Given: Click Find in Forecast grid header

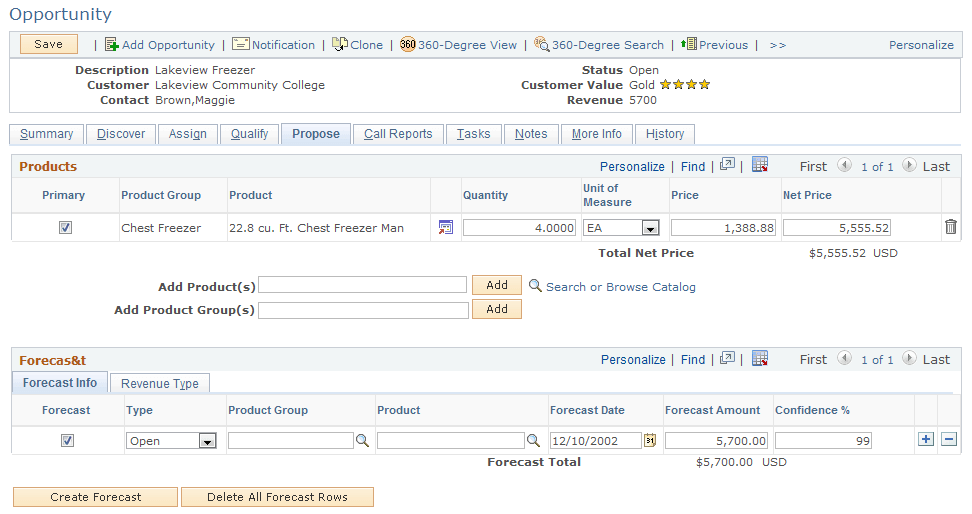Looking at the screenshot, I should [693, 360].
